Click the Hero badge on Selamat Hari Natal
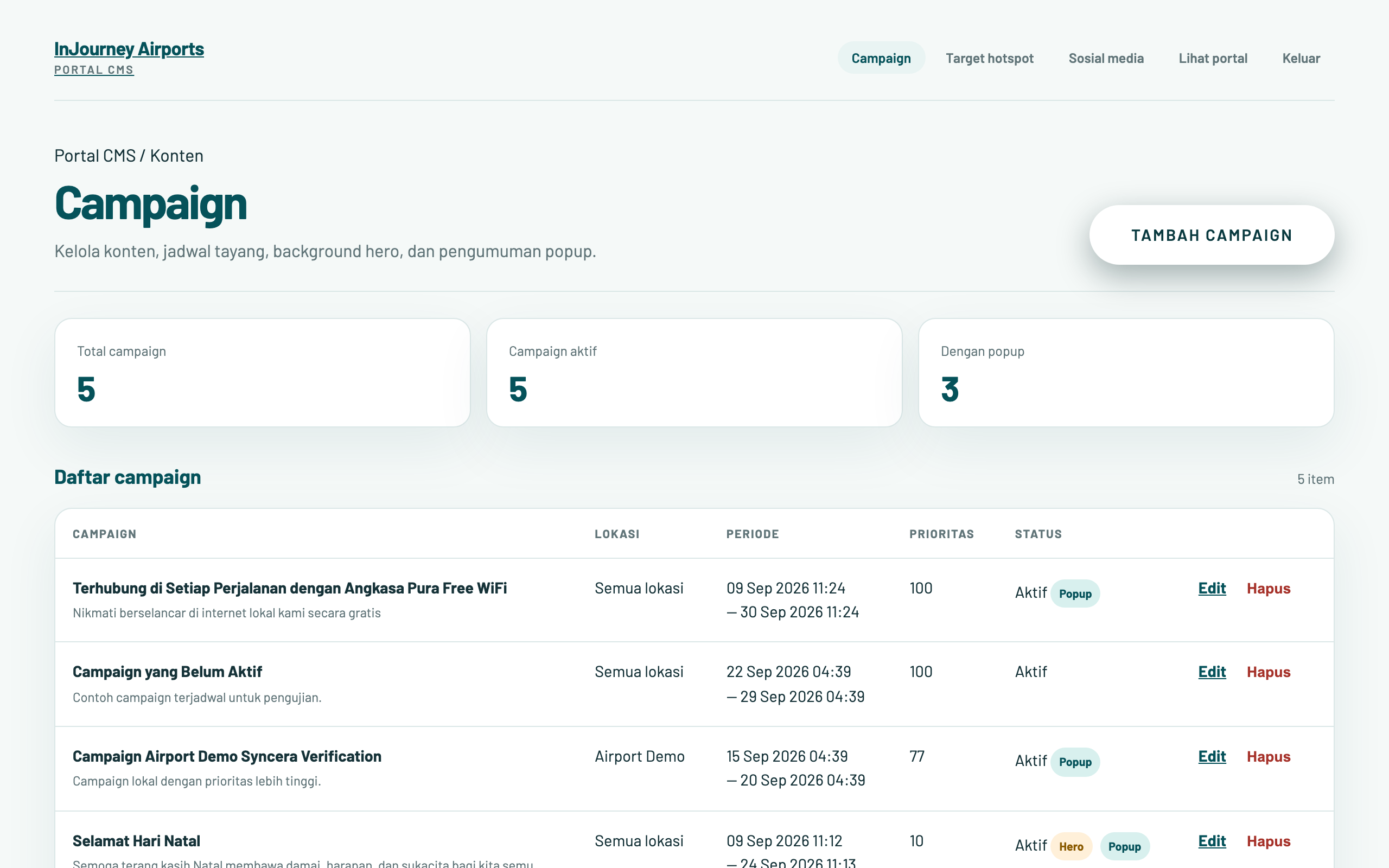 [x=1071, y=846]
